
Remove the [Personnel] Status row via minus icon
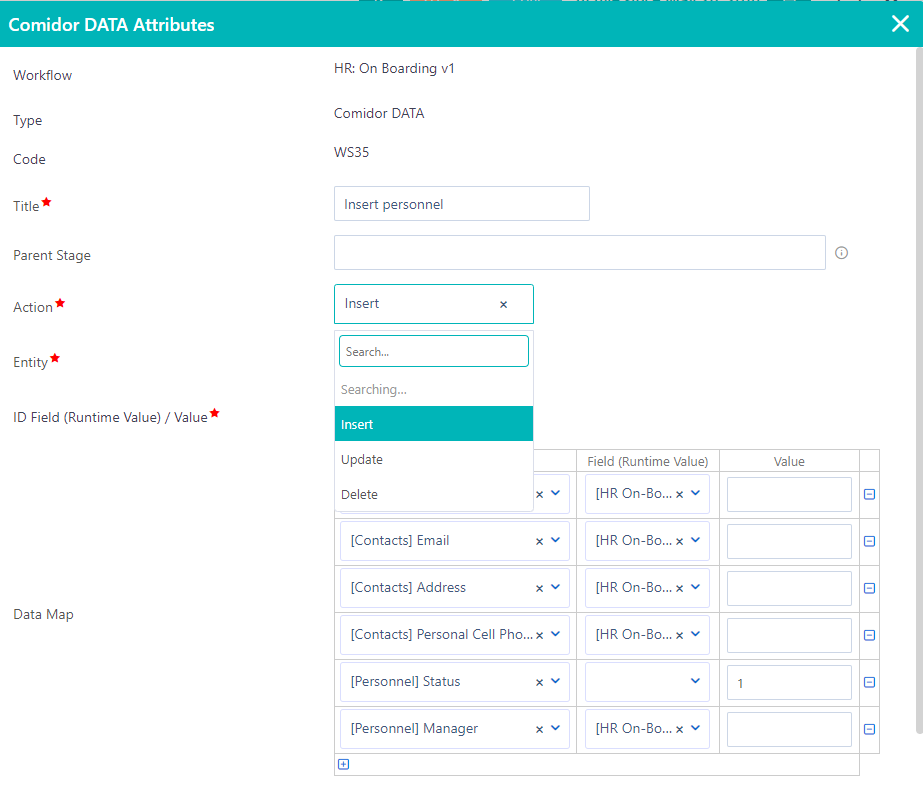pos(869,681)
